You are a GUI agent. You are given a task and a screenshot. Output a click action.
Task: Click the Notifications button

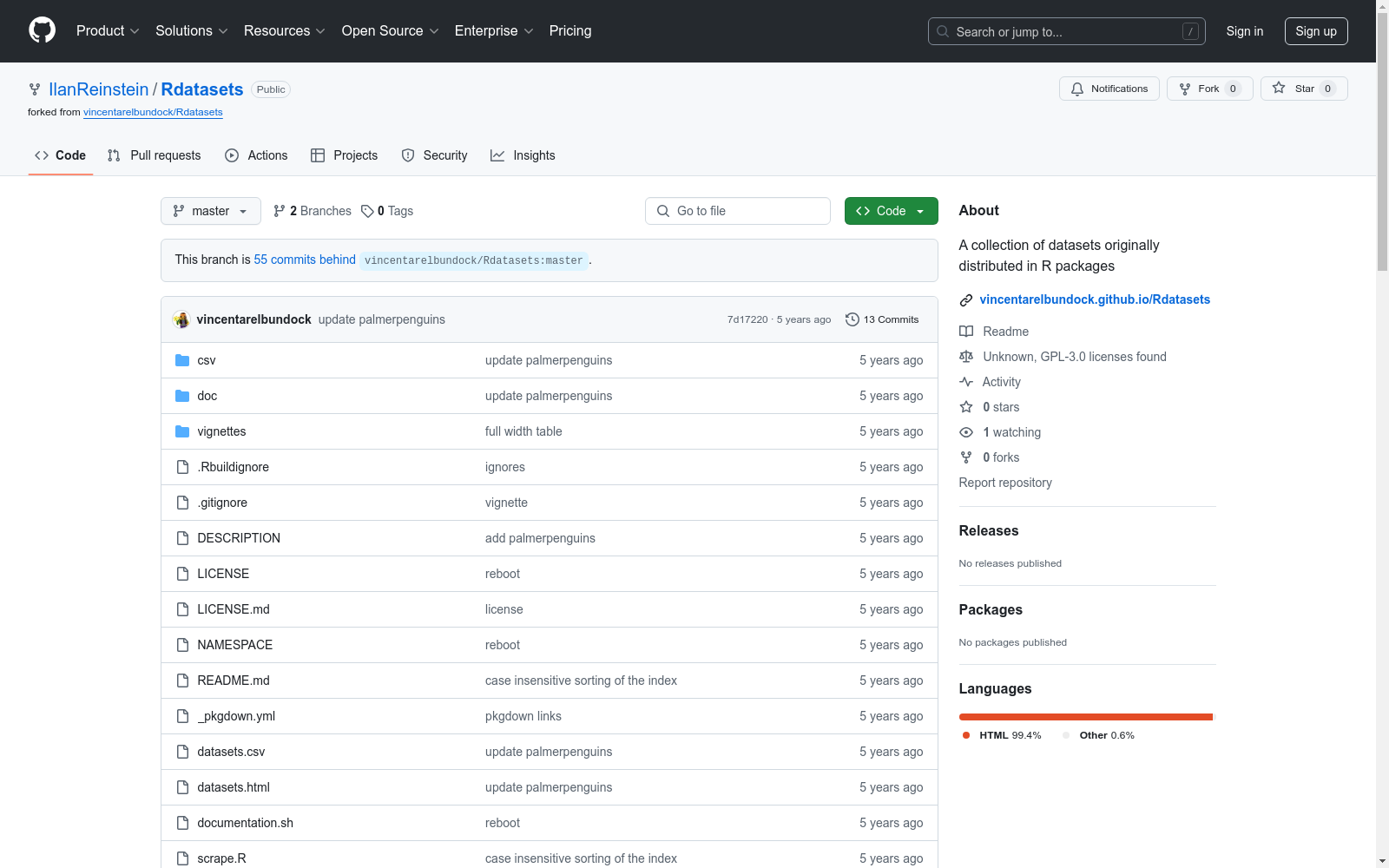1109,89
